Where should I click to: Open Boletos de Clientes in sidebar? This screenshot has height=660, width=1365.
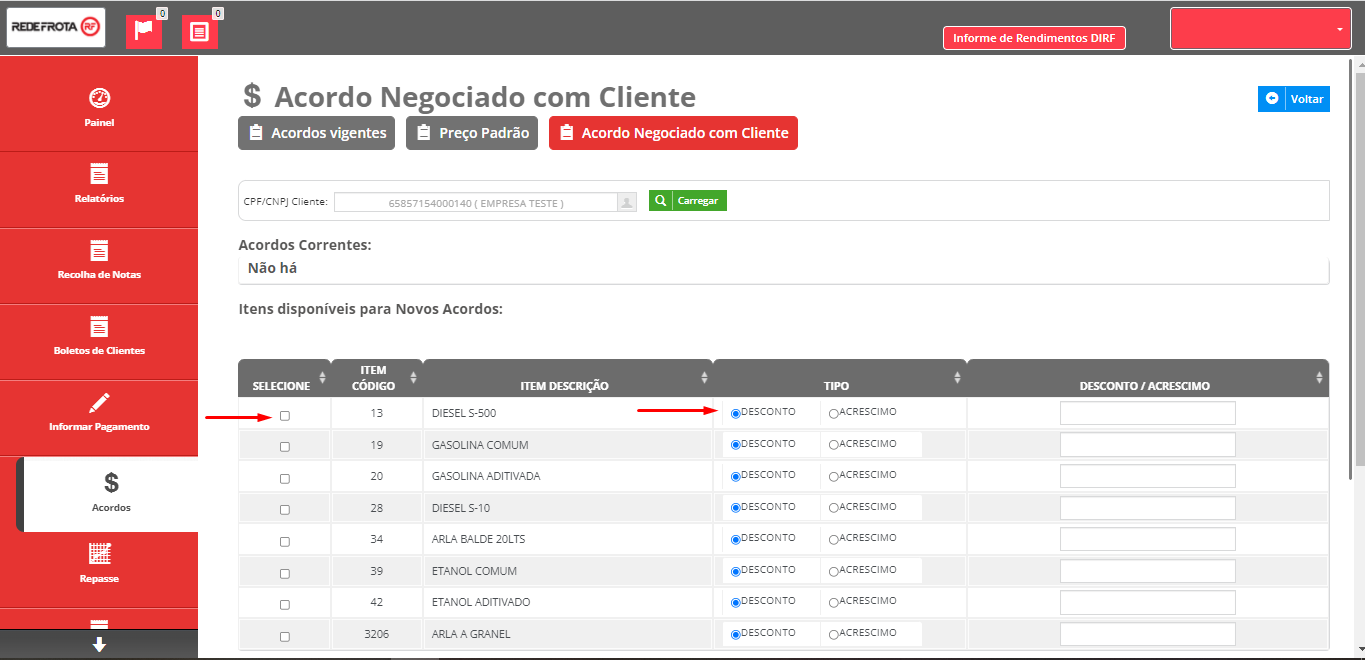click(99, 336)
